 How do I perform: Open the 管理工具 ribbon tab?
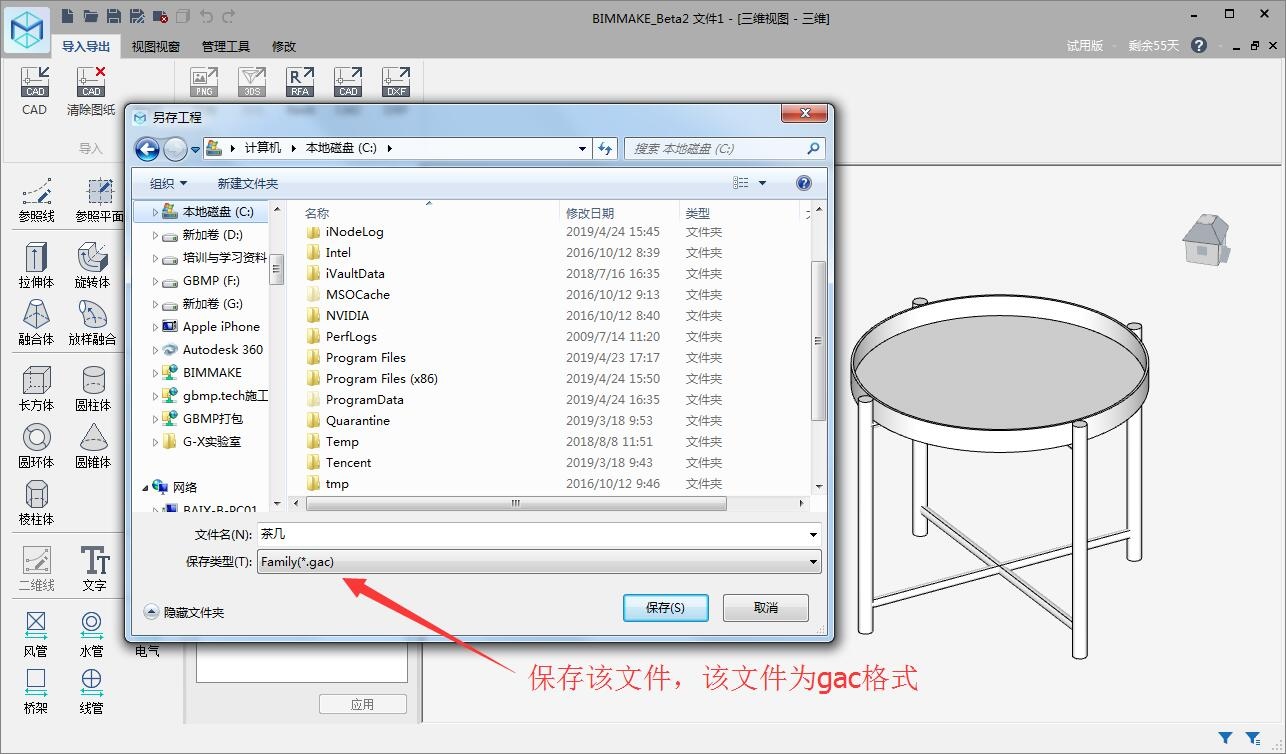point(226,46)
